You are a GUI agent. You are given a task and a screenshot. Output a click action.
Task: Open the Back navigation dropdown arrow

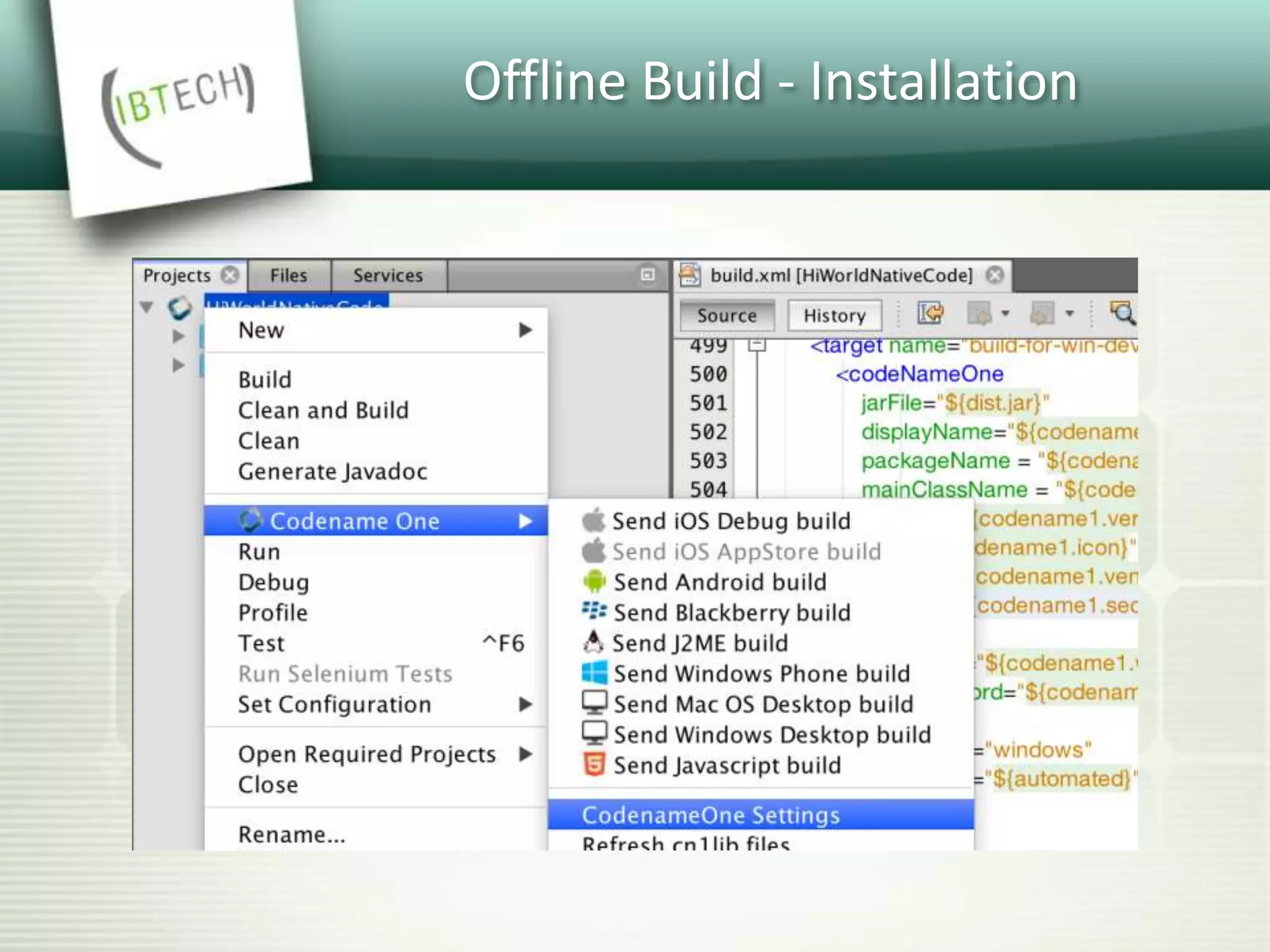(1005, 314)
